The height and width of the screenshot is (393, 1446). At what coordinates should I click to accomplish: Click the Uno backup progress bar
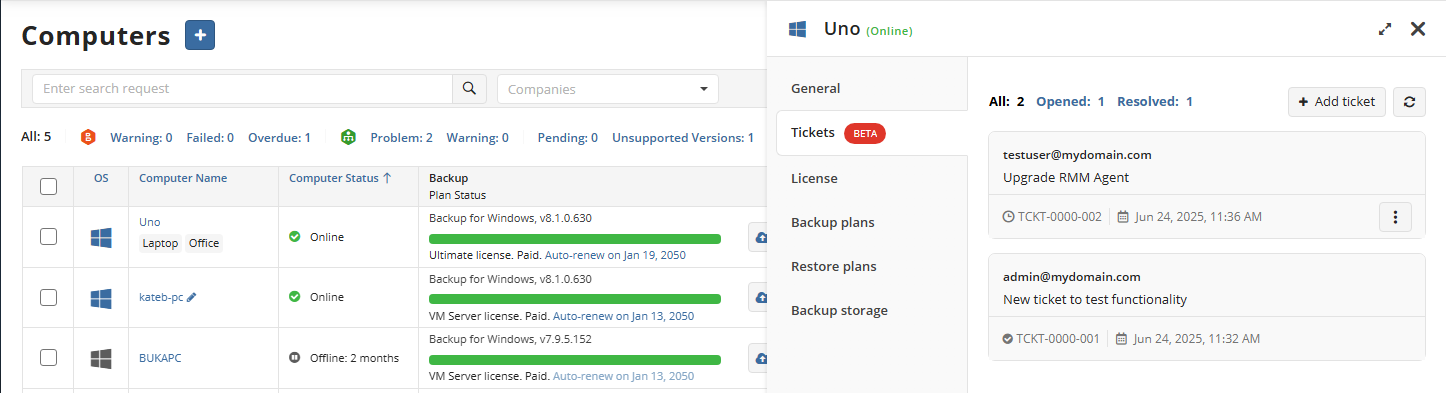point(575,239)
